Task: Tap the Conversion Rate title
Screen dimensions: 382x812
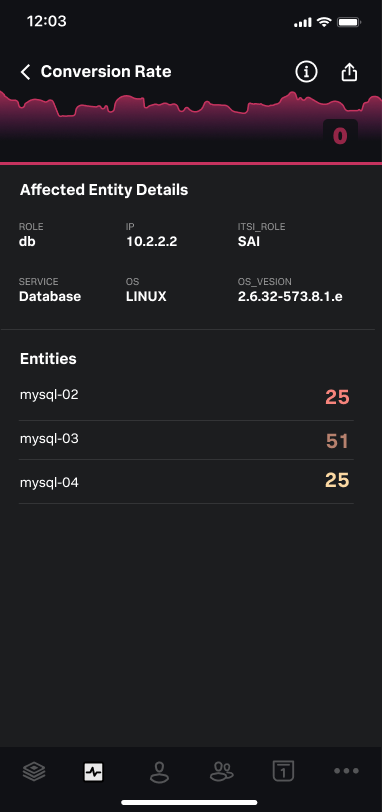Action: point(106,71)
